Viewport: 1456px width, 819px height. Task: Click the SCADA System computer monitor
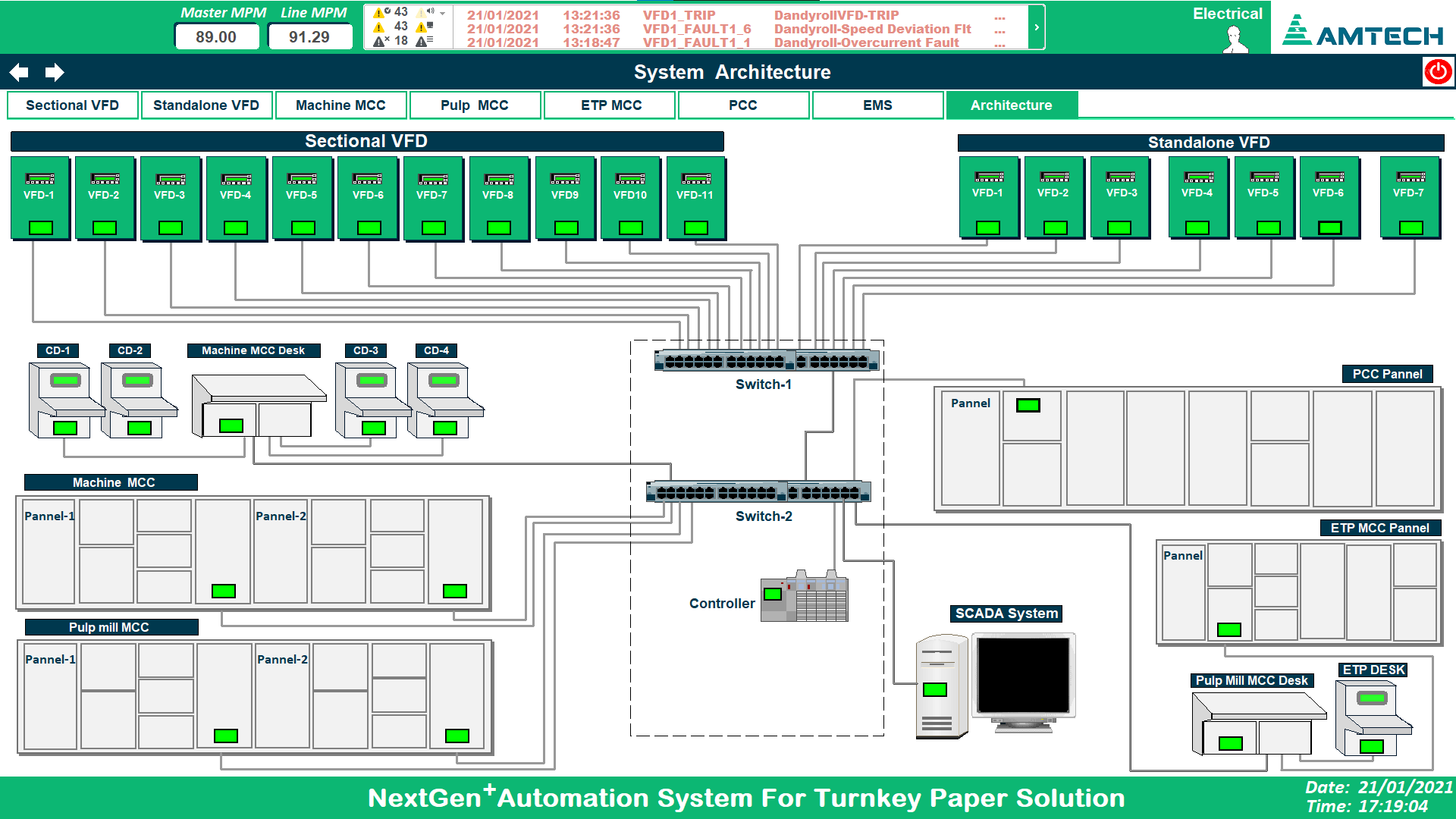click(1023, 676)
